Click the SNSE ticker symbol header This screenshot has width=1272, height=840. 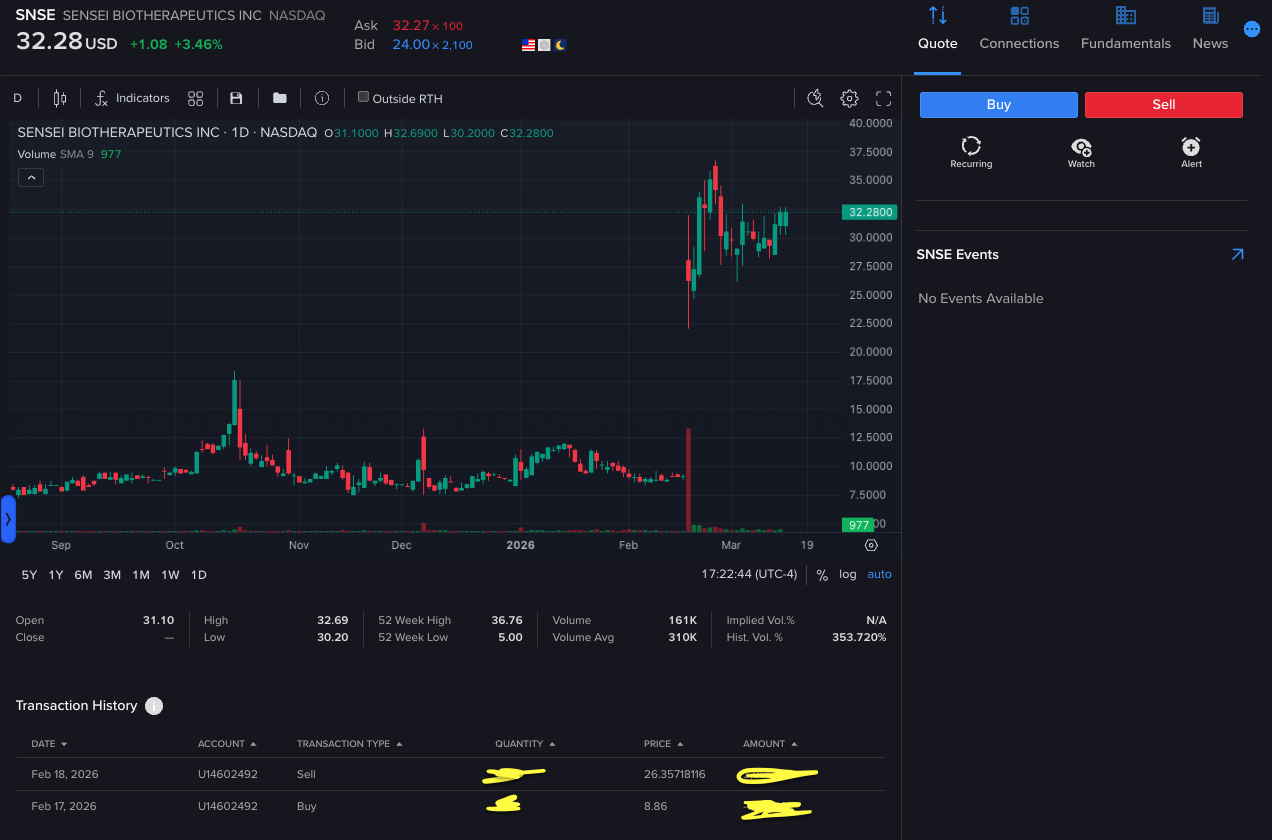(35, 15)
